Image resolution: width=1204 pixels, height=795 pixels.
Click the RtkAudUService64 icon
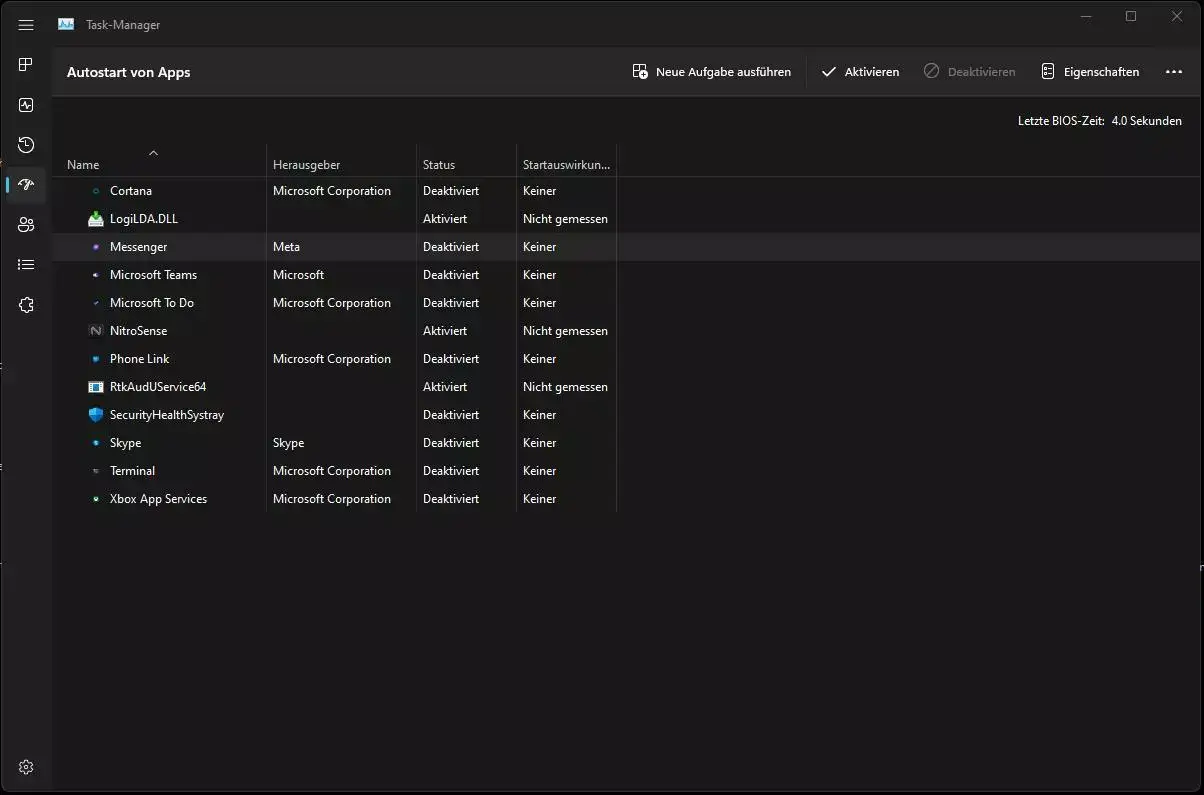click(96, 387)
